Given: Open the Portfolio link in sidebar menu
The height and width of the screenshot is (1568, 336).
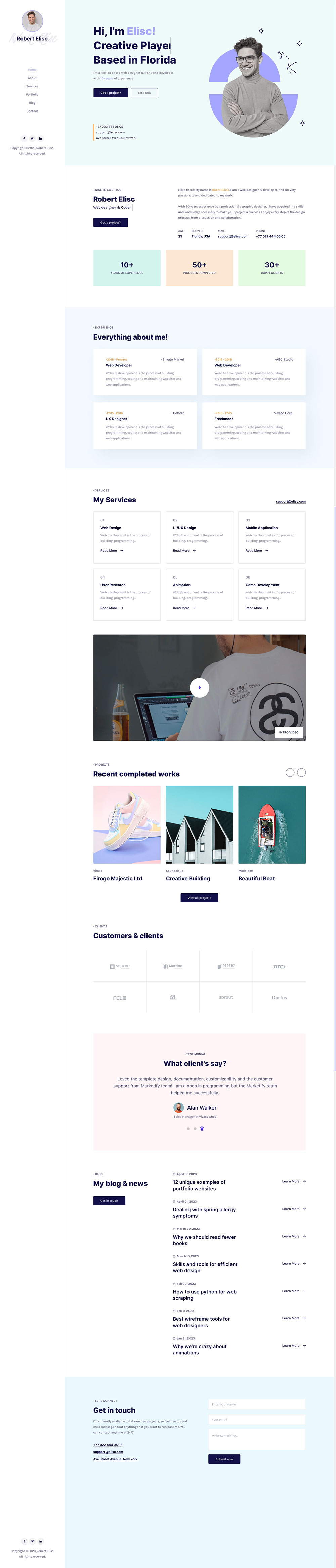Looking at the screenshot, I should tap(32, 94).
